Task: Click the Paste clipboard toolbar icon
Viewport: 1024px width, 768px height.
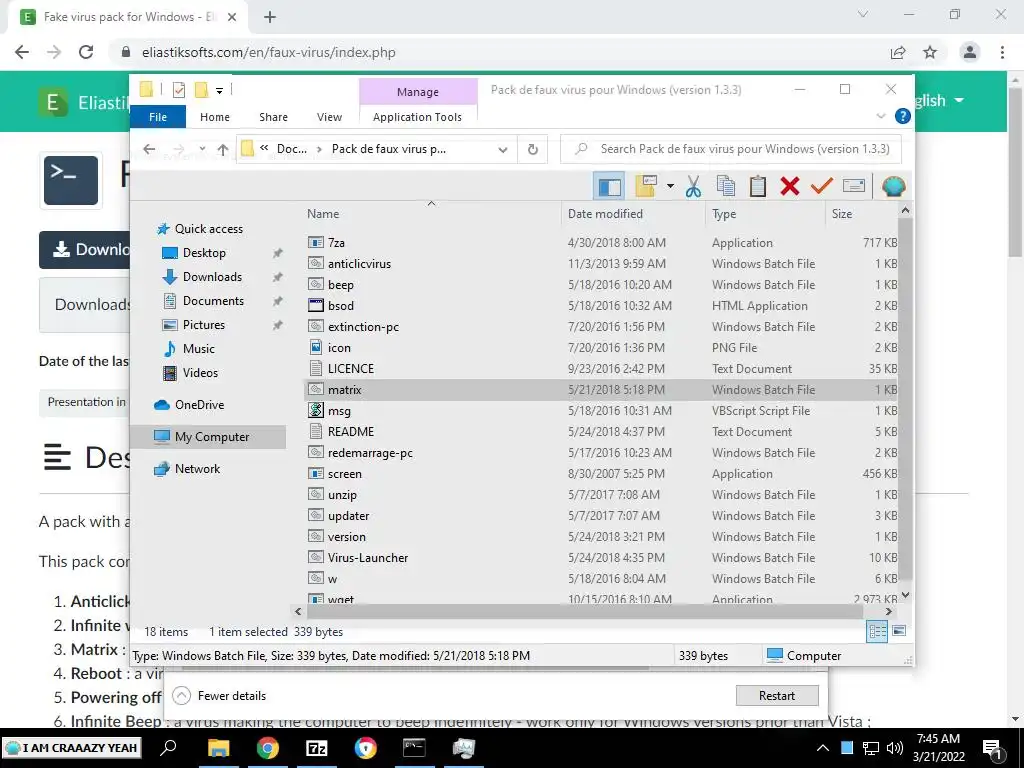Action: (x=758, y=186)
